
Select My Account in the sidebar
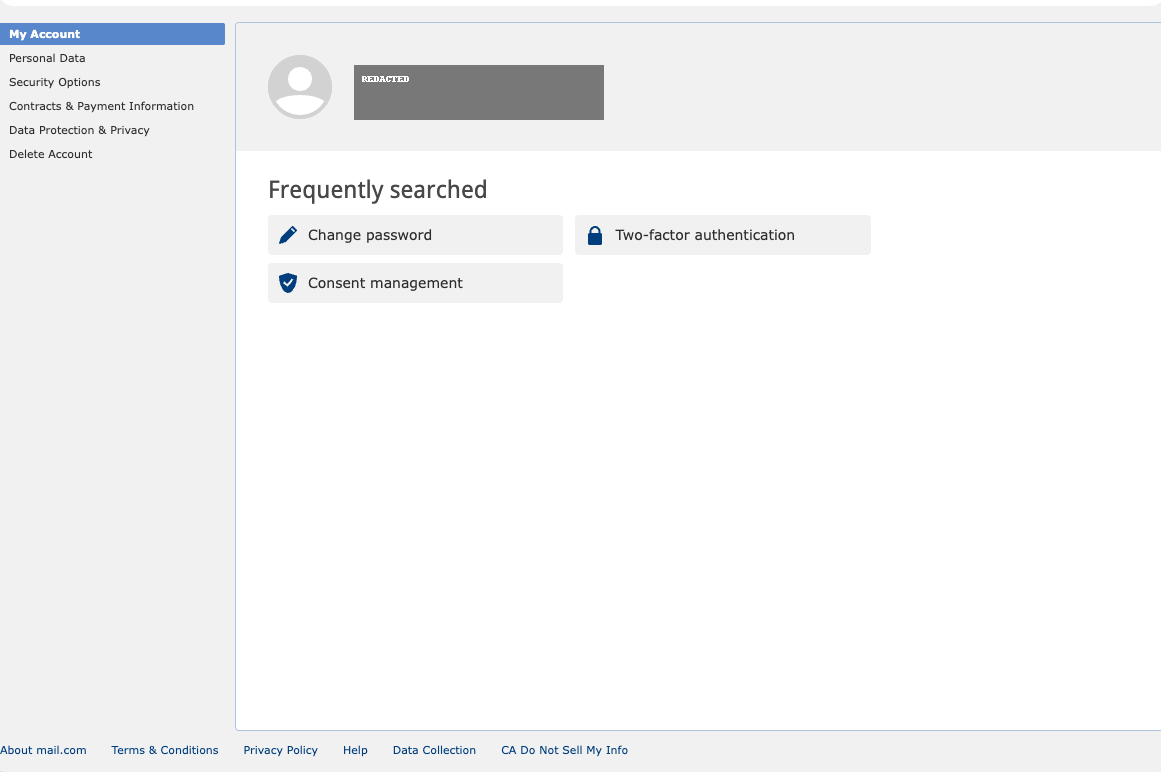coord(113,34)
